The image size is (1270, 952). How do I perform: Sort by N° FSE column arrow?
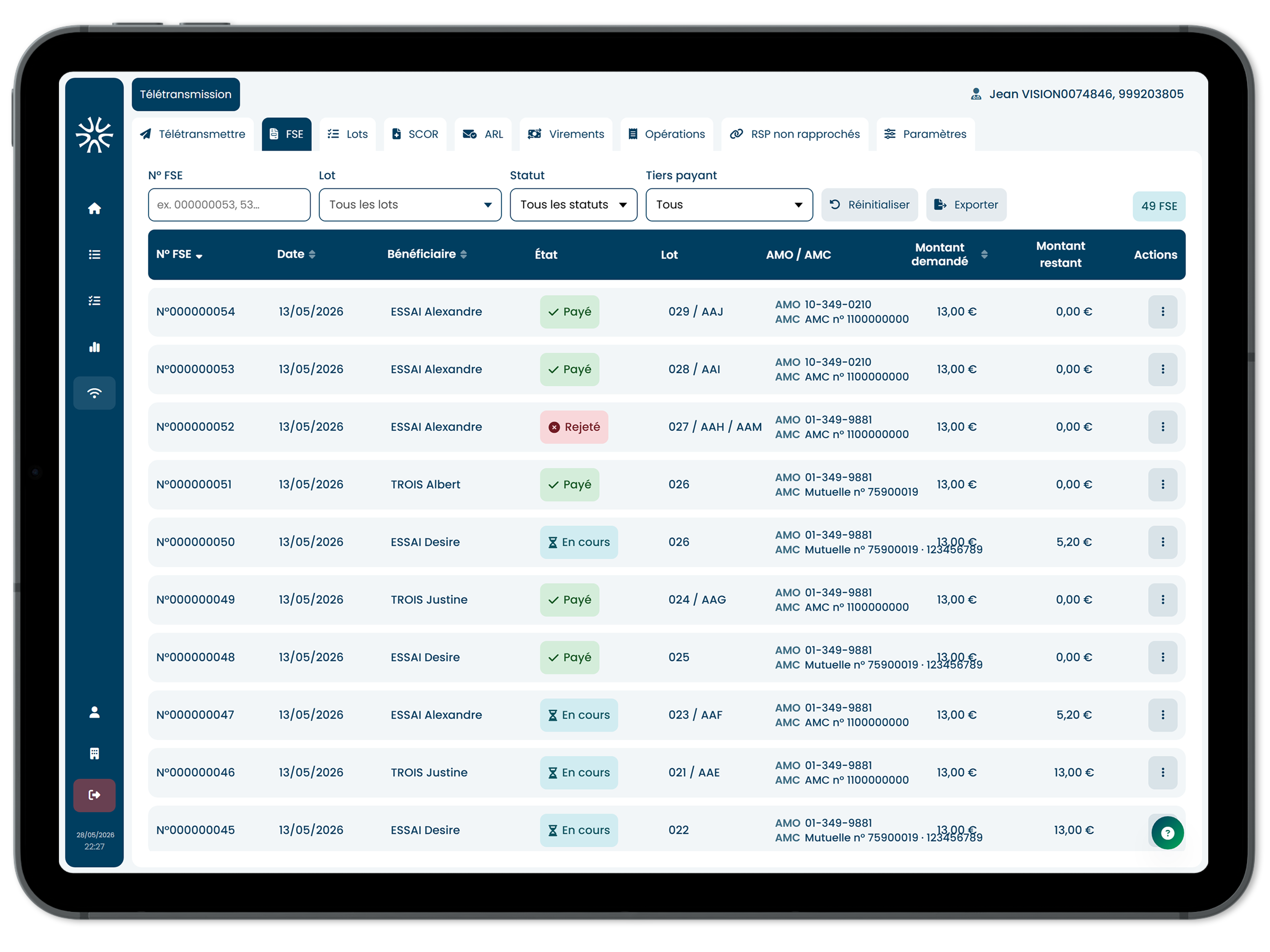(x=199, y=256)
